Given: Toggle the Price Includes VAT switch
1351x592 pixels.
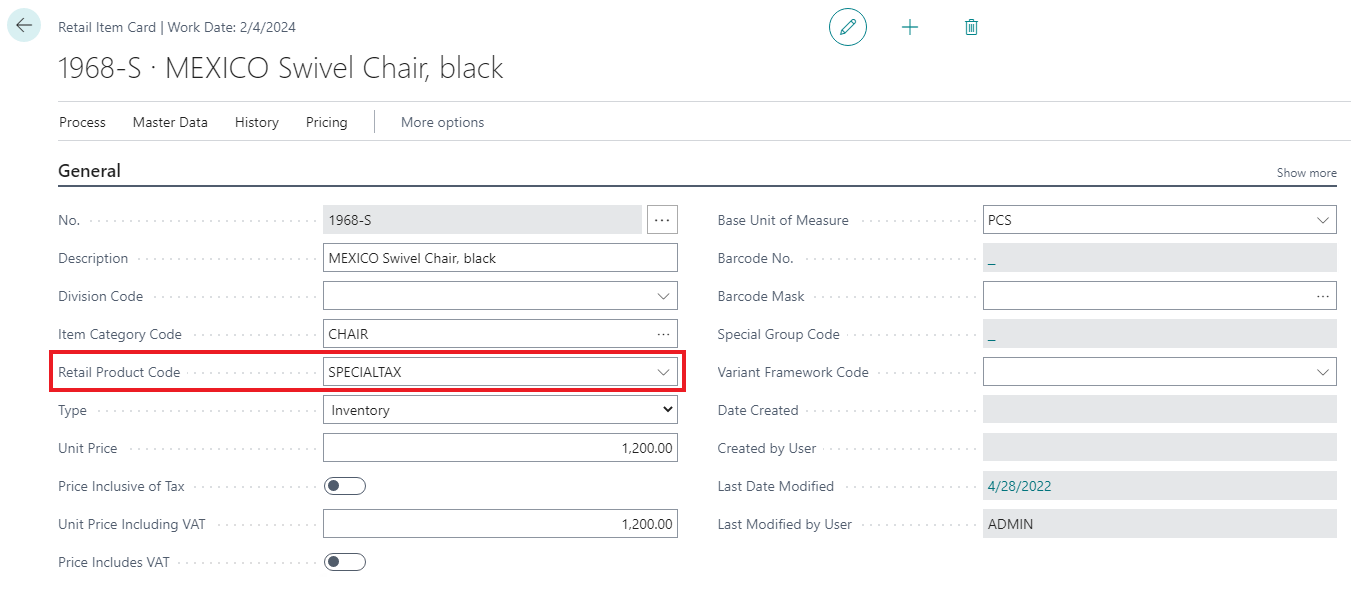Looking at the screenshot, I should coord(345,562).
